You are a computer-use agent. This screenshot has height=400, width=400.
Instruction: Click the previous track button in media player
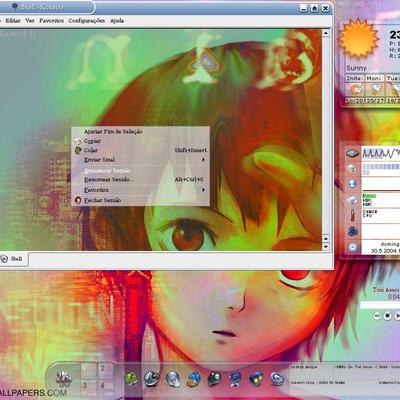click(377, 315)
